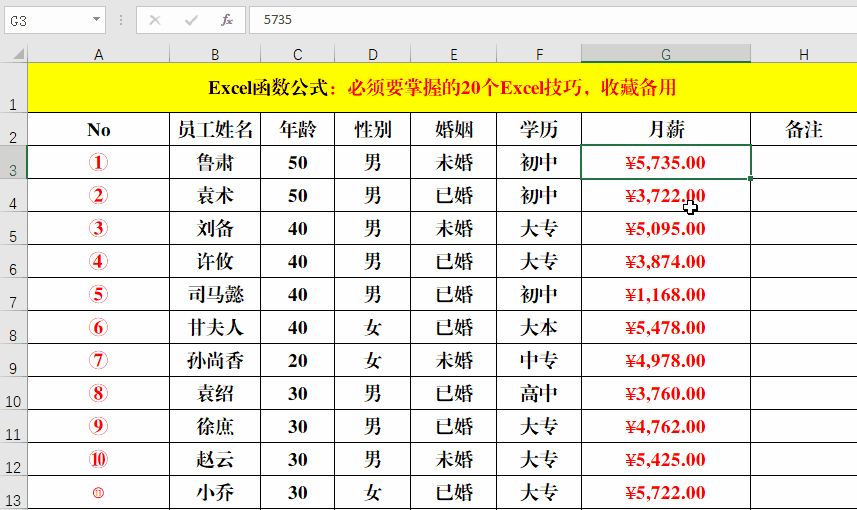Select the cell with name 小乔
857x510 pixels.
[215, 493]
